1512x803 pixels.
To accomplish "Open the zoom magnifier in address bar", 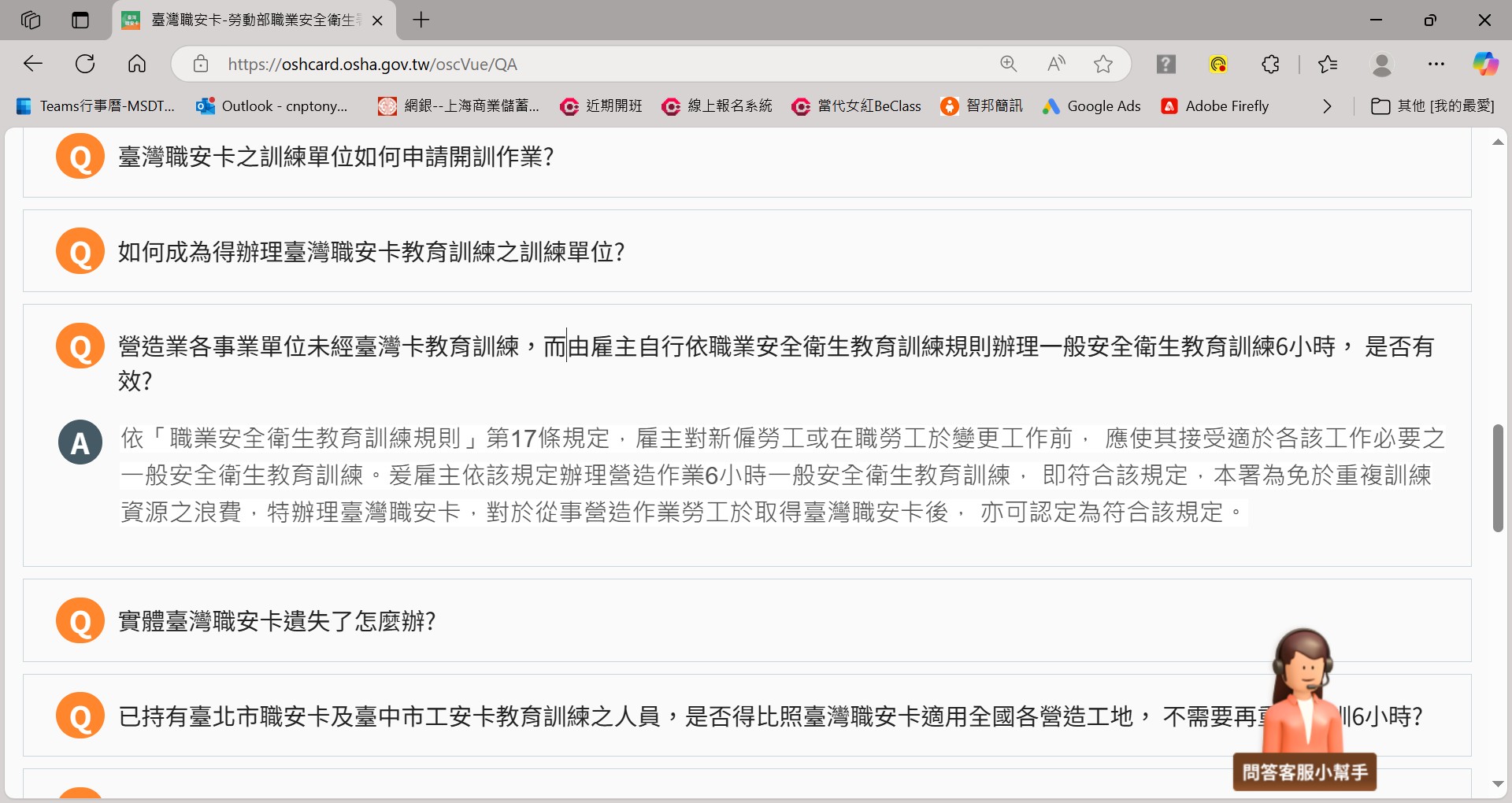I will (x=1008, y=64).
